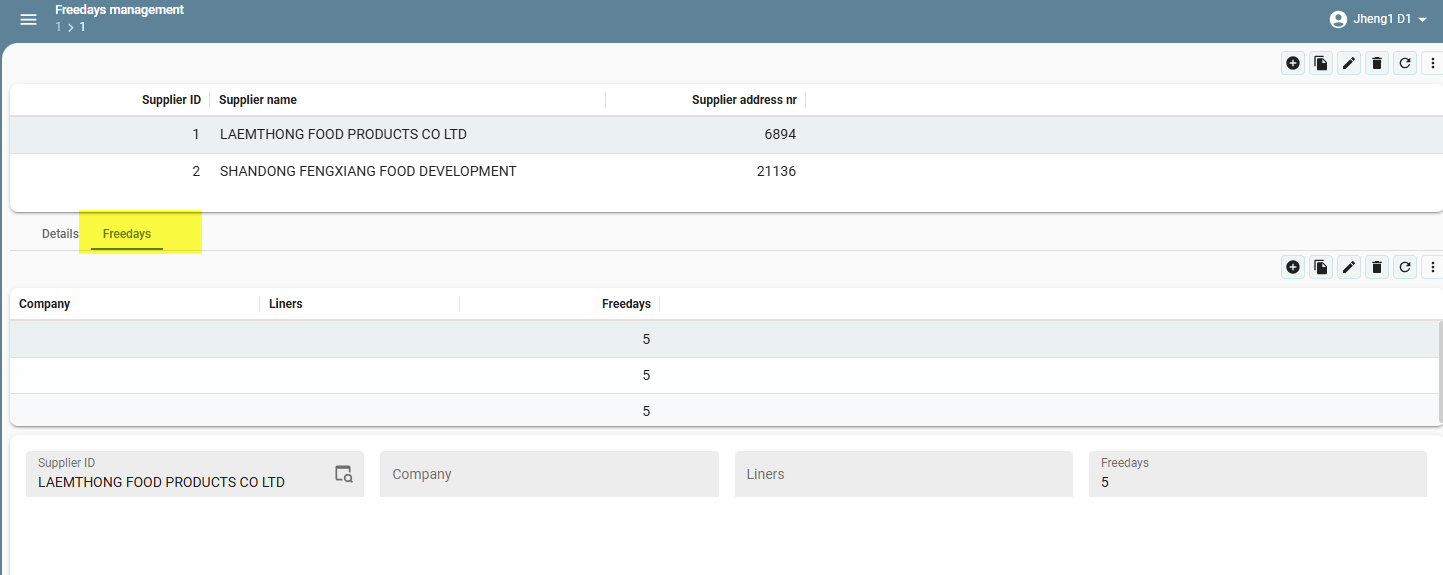Sort by the Liners column header
Screen dimensions: 1443x575
click(x=286, y=304)
